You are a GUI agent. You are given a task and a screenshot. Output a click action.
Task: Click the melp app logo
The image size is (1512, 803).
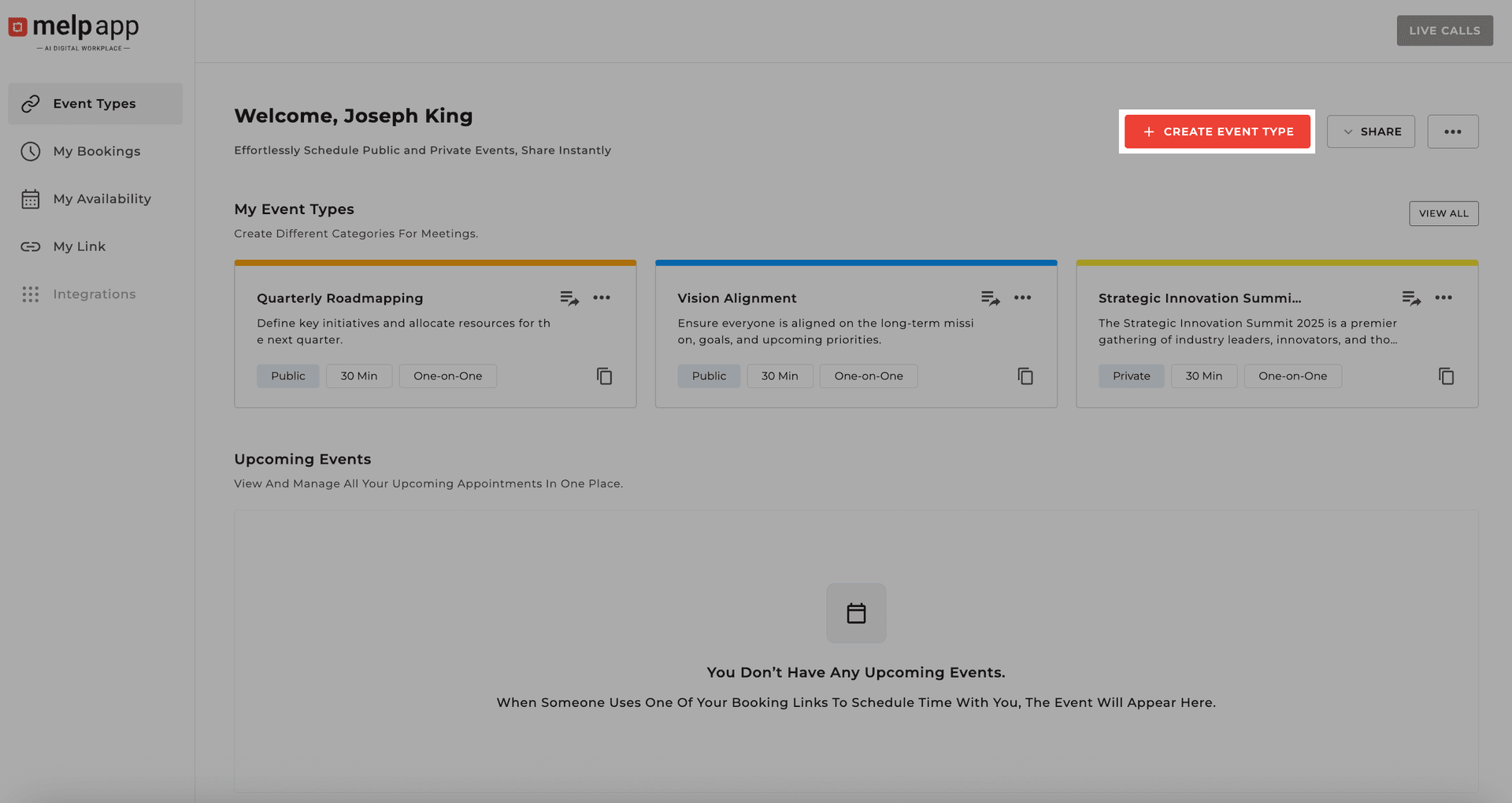[x=72, y=30]
